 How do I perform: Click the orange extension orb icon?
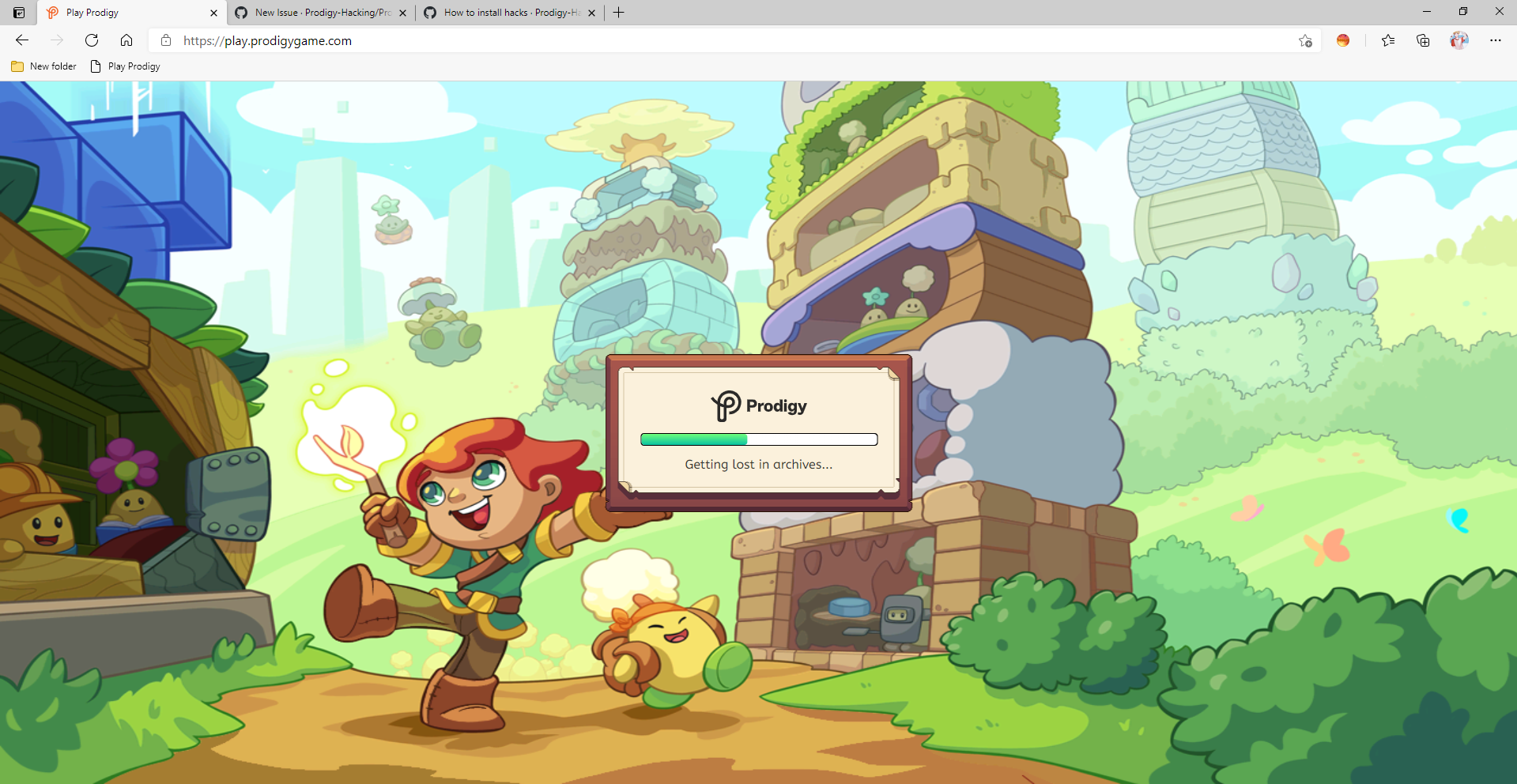pos(1343,40)
